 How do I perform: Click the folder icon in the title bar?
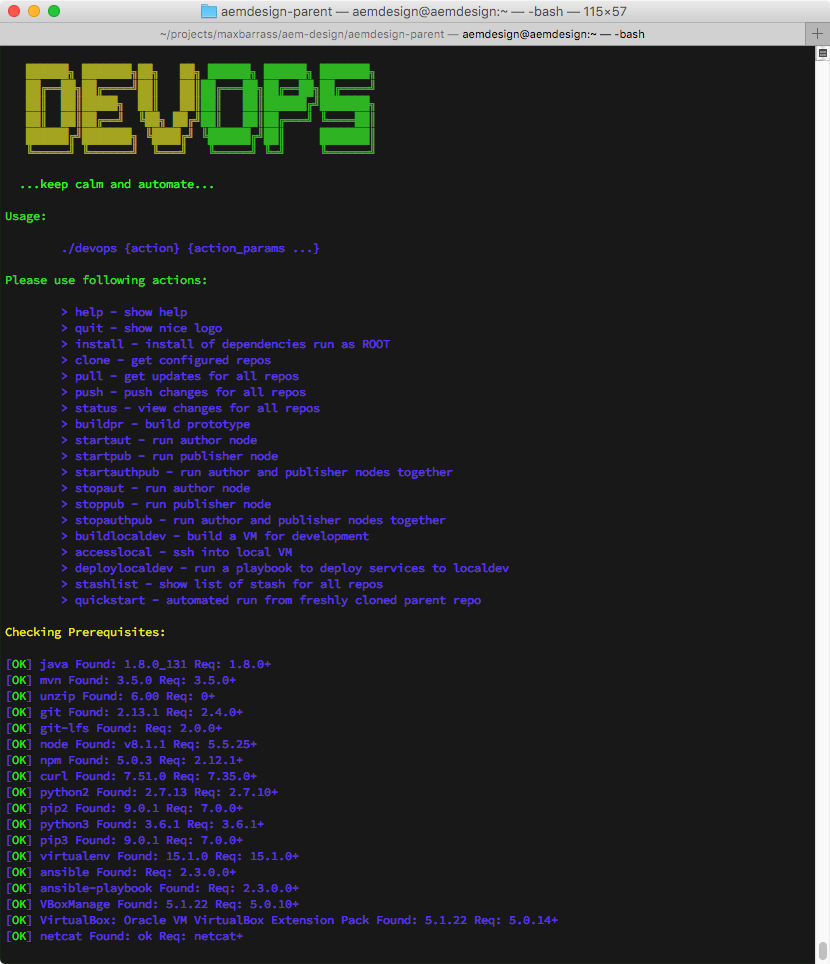209,11
